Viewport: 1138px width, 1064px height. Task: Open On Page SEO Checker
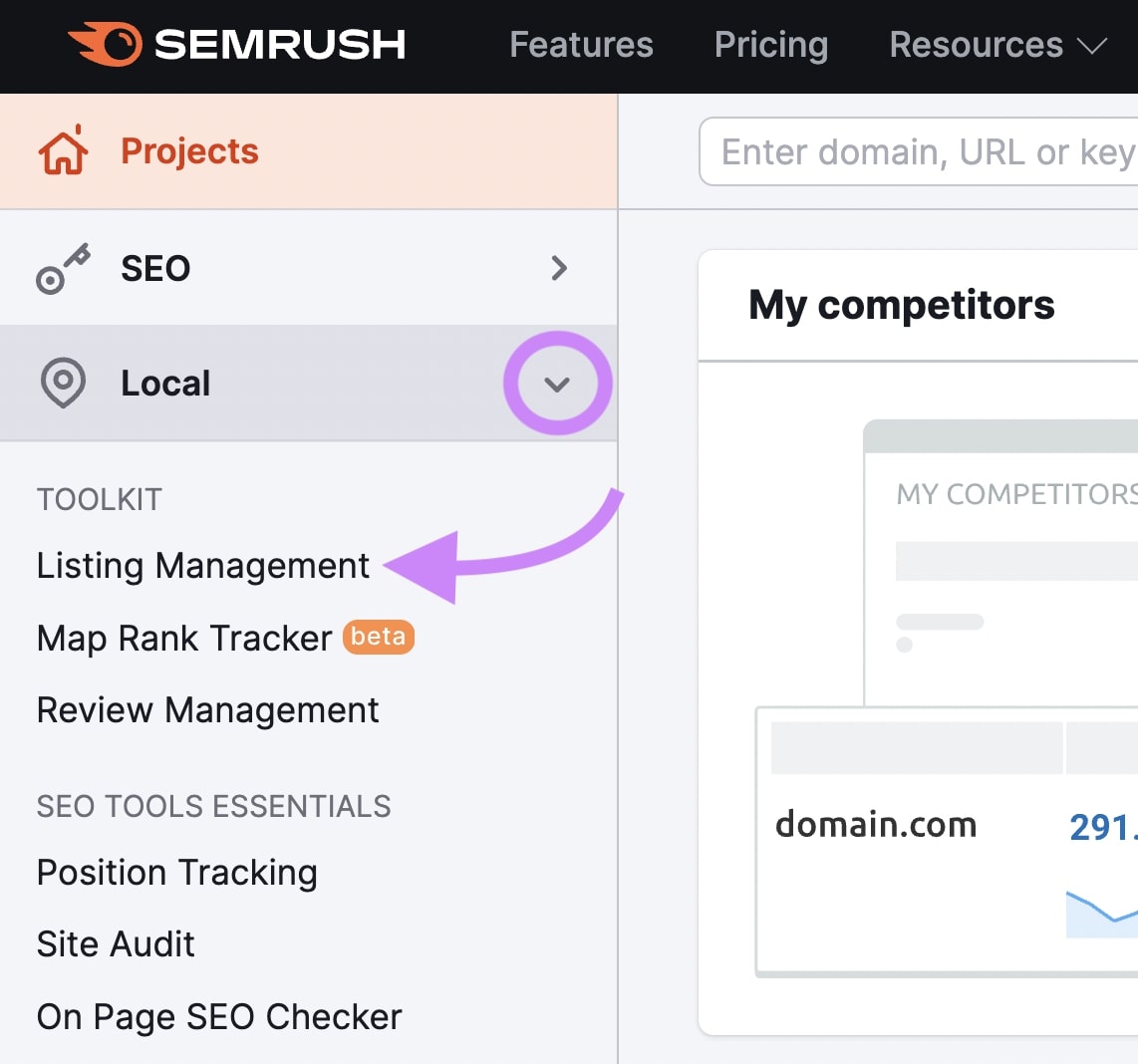point(219,1017)
